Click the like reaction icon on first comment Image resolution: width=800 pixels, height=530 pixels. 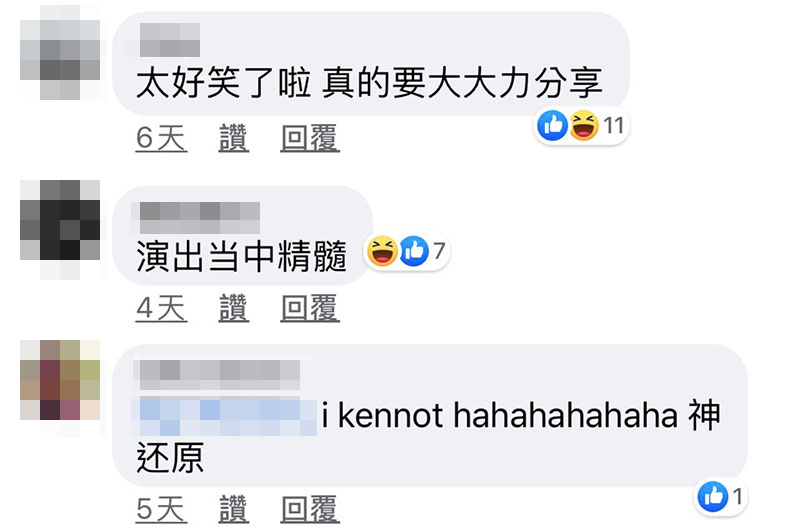pyautogui.click(x=552, y=125)
